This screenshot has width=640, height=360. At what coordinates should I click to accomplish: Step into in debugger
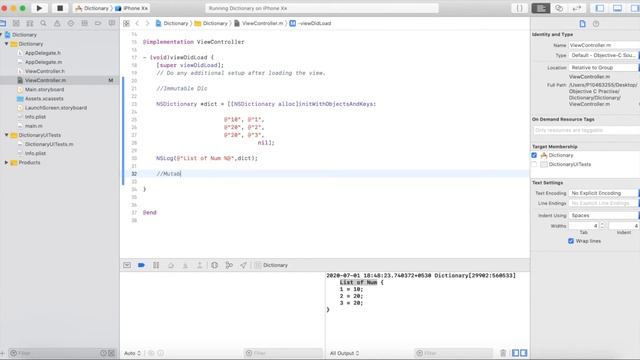coord(185,265)
